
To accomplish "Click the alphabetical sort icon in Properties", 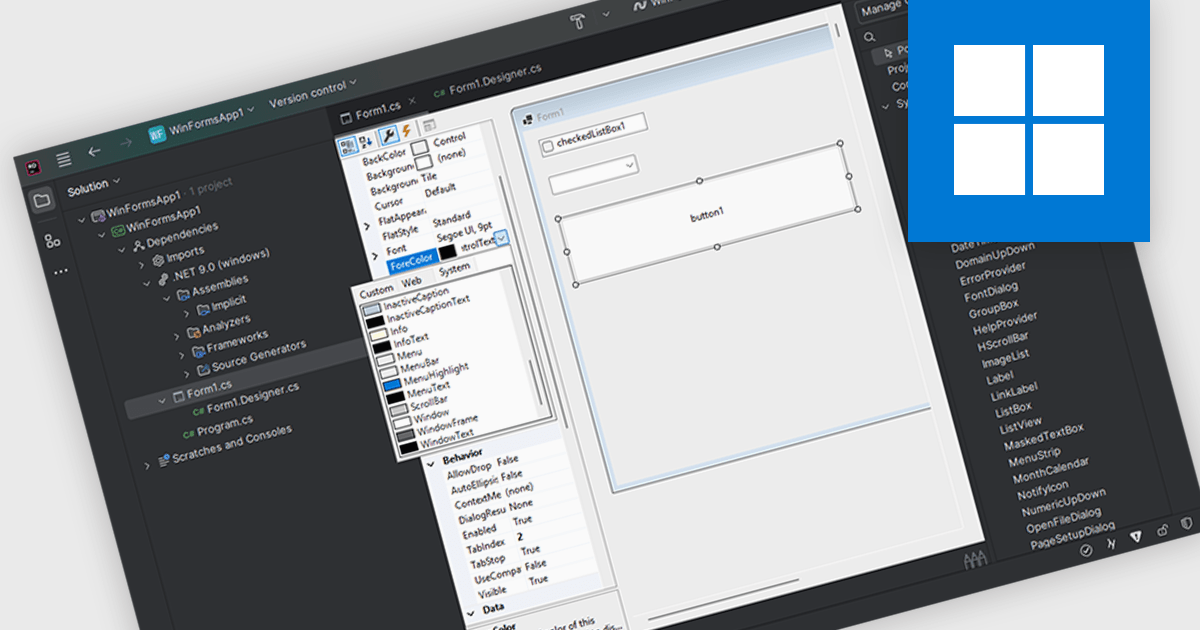I will click(366, 143).
